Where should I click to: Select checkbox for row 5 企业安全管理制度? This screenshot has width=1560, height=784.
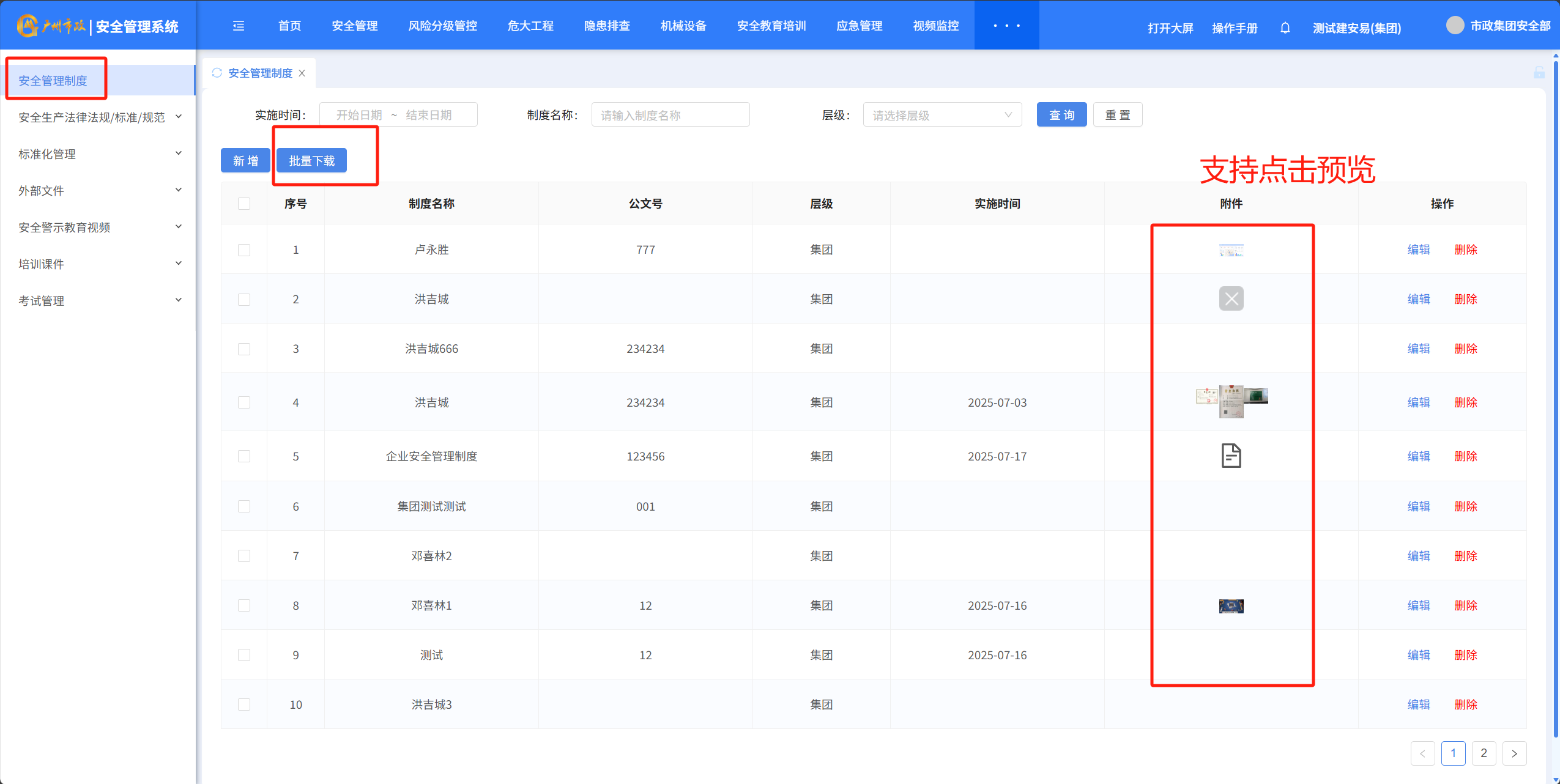pyautogui.click(x=244, y=456)
